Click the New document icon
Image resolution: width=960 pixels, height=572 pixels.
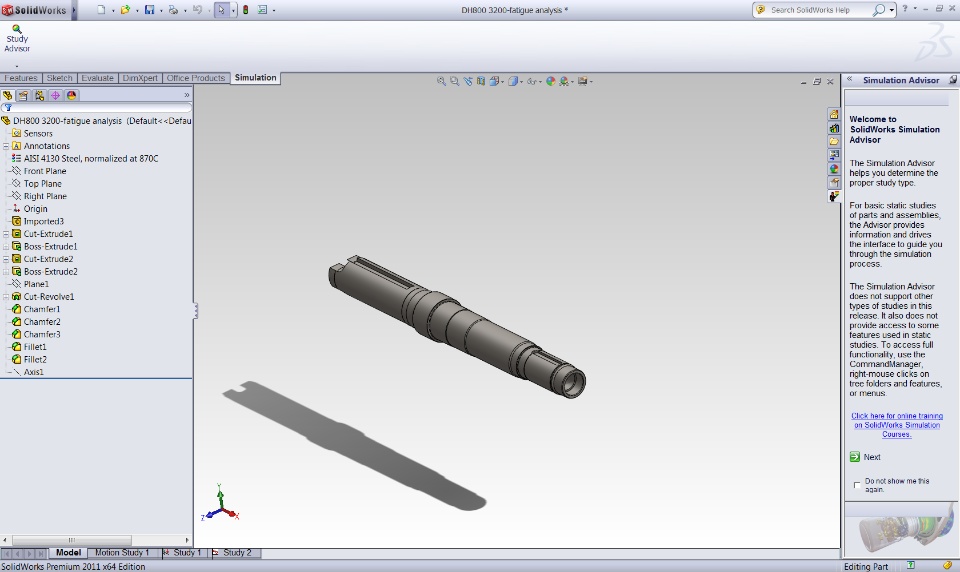click(102, 10)
